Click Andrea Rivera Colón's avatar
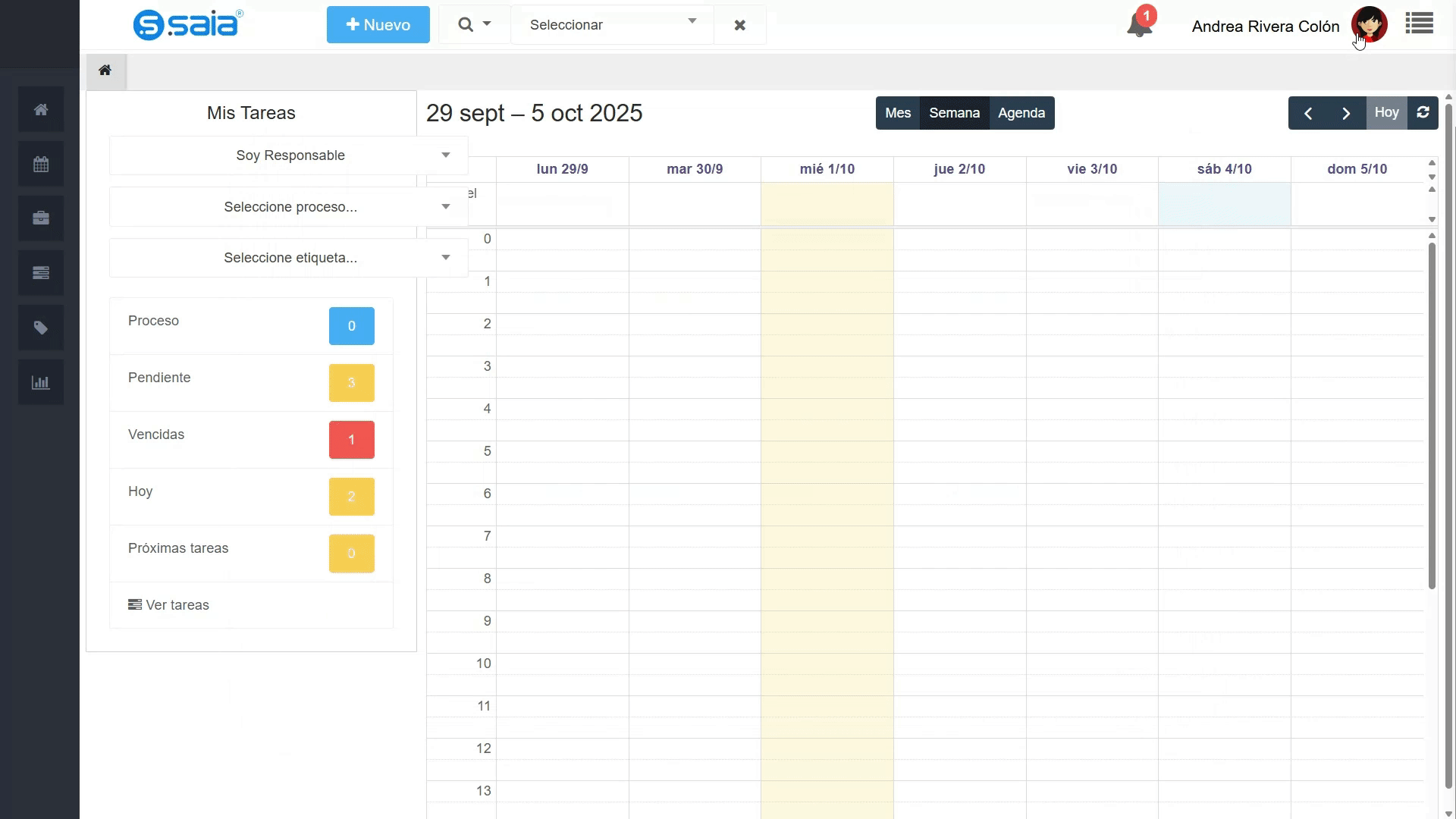 1369,25
